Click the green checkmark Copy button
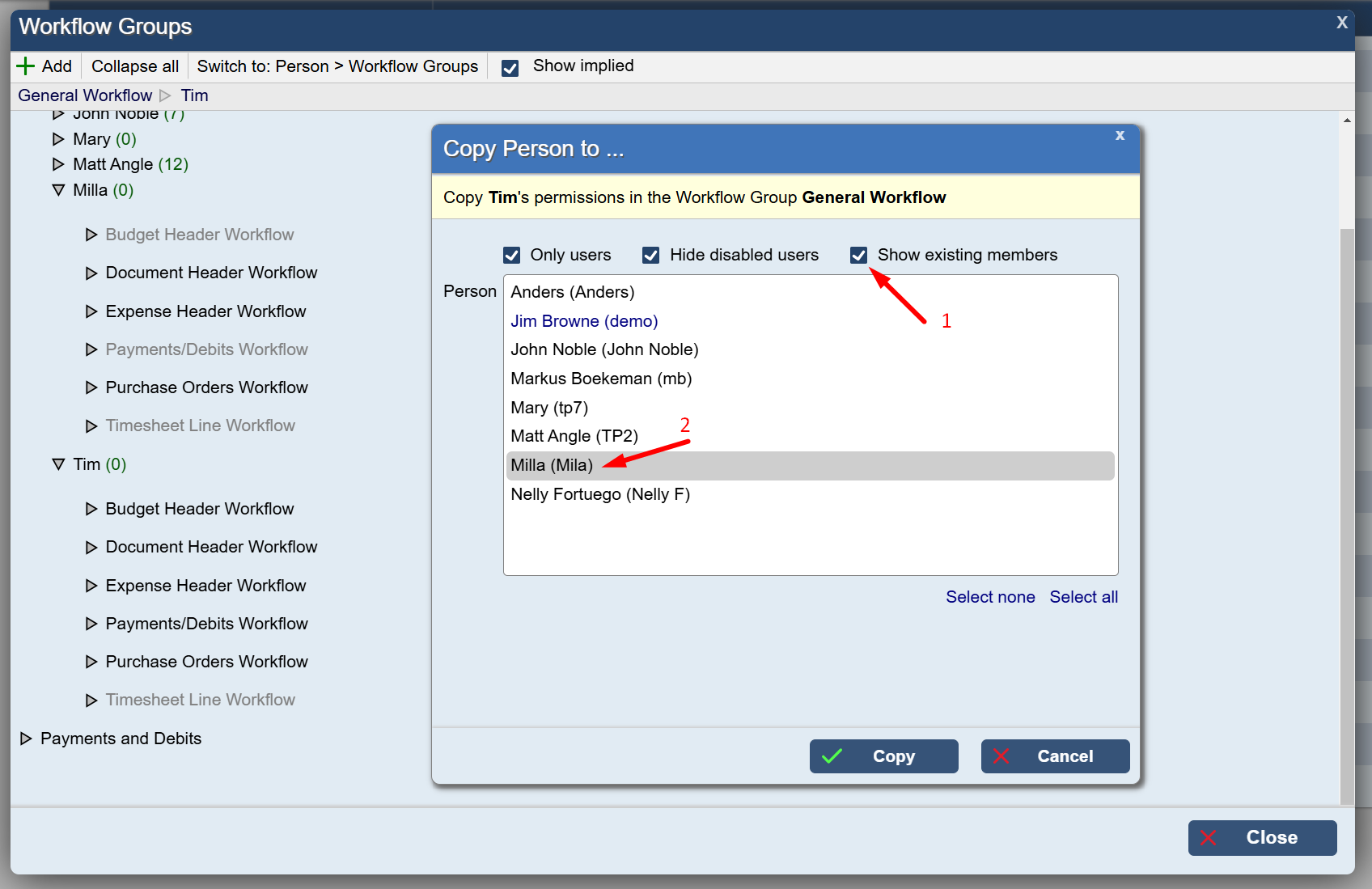The height and width of the screenshot is (889, 1372). pyautogui.click(x=883, y=756)
